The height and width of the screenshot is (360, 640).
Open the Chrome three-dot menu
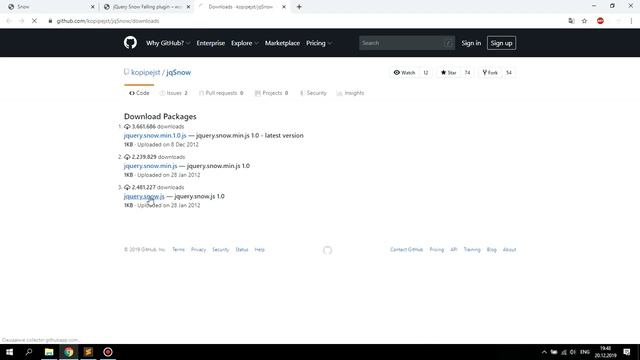(631, 21)
